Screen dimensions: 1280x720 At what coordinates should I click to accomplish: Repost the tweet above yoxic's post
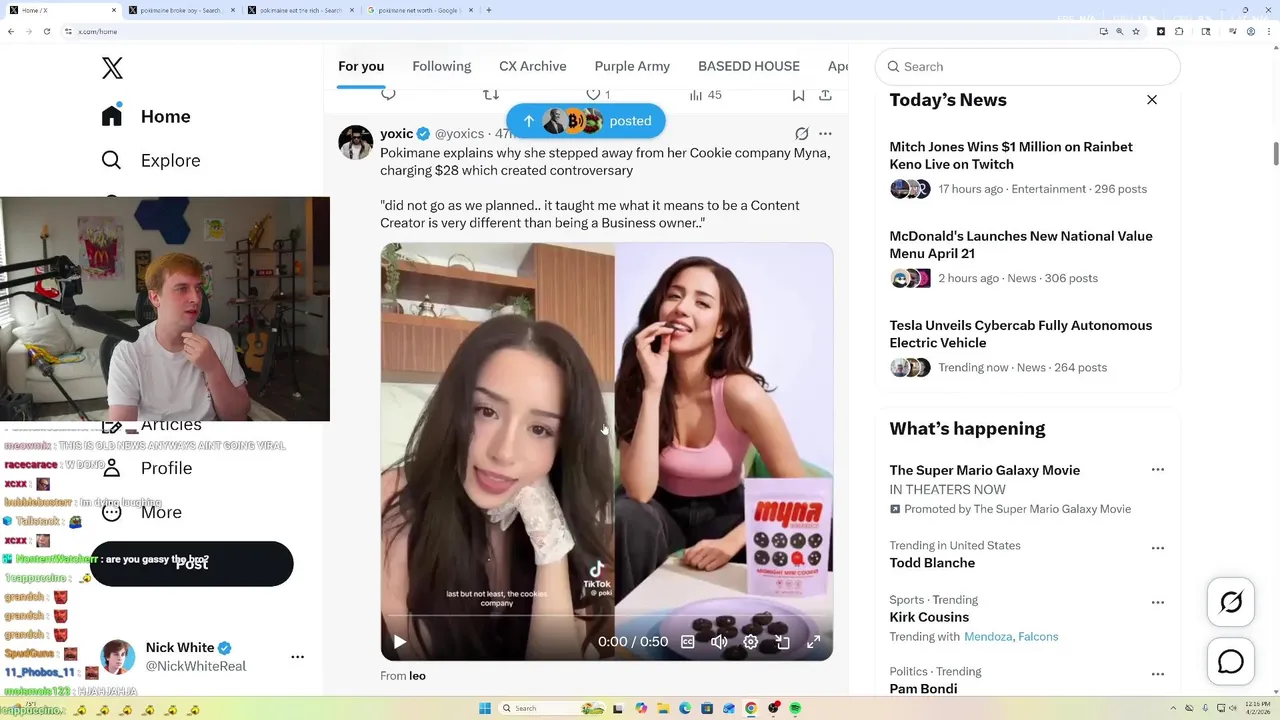491,94
